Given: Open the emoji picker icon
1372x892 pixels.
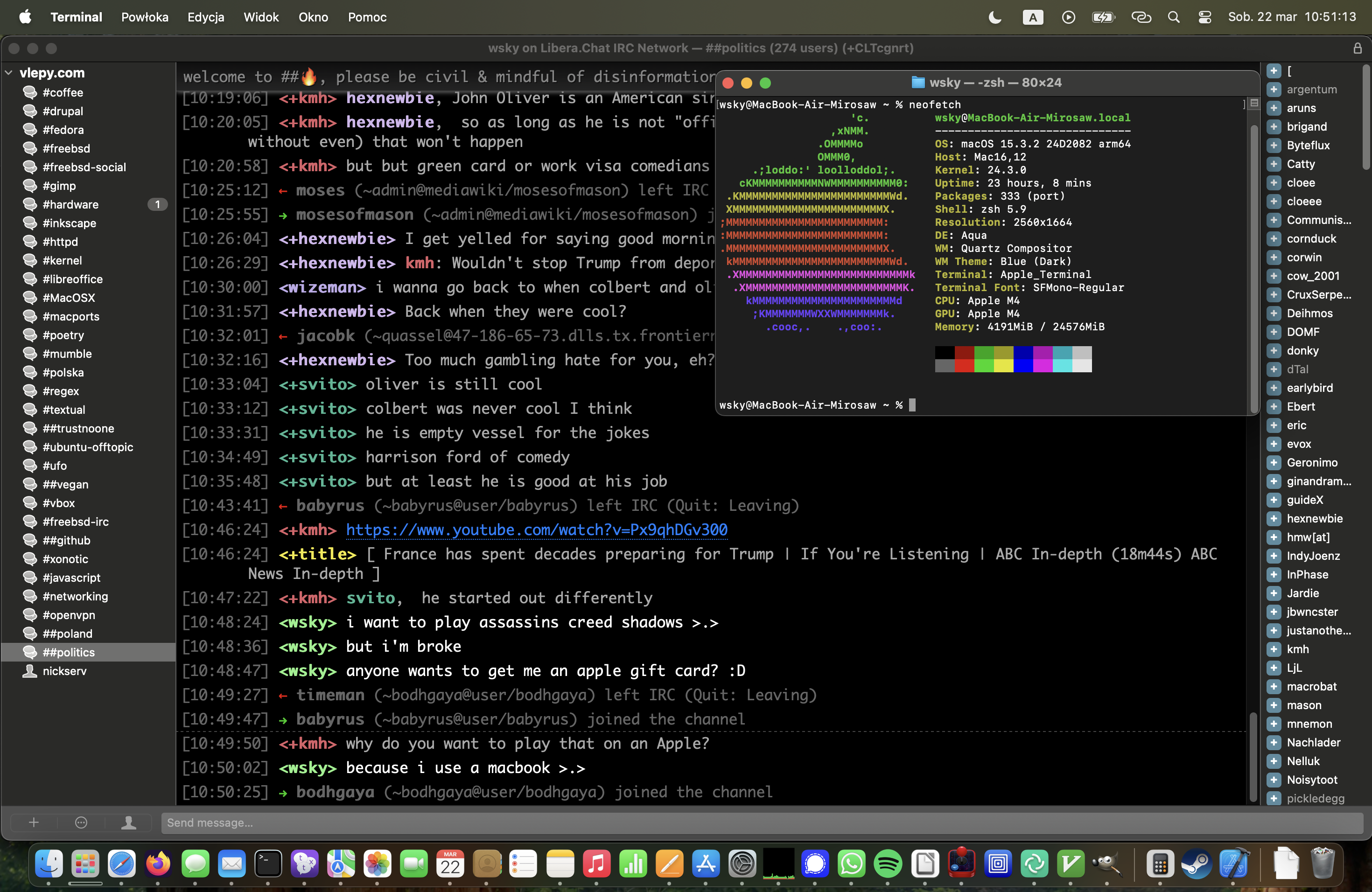Looking at the screenshot, I should (x=81, y=822).
